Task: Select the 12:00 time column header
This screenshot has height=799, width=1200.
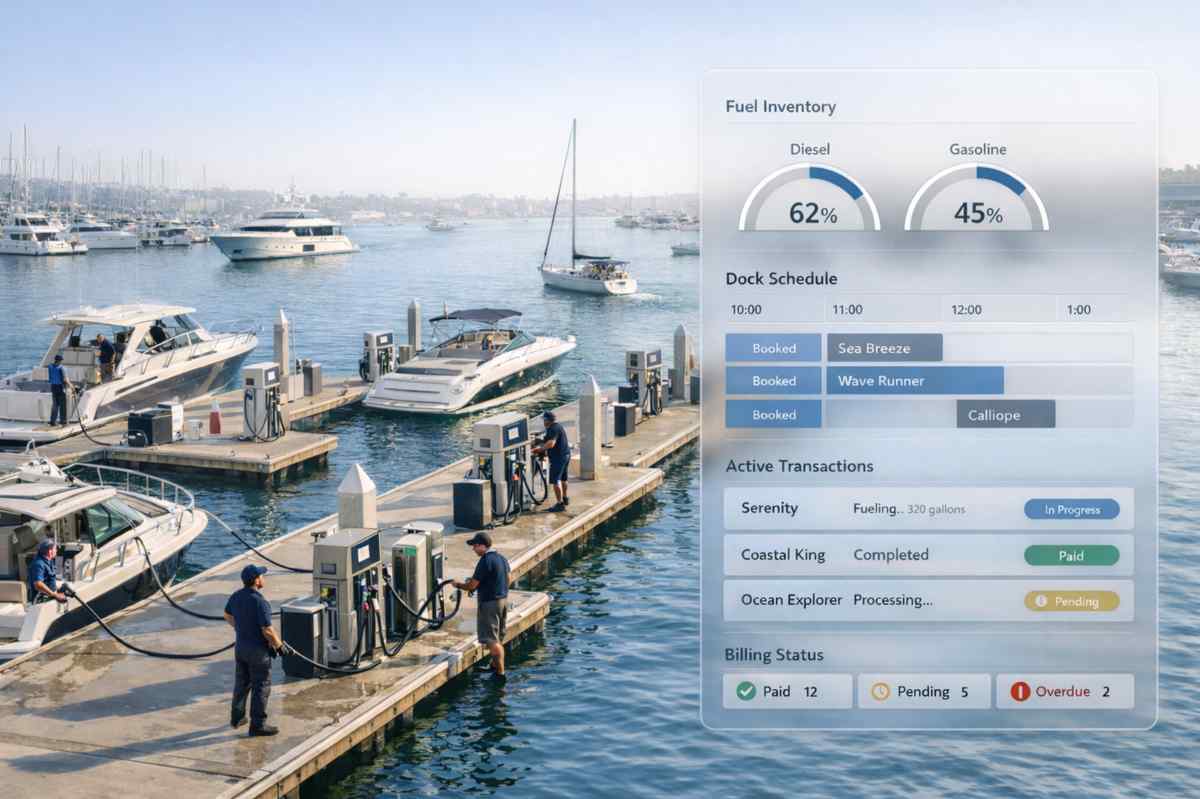Action: [965, 309]
